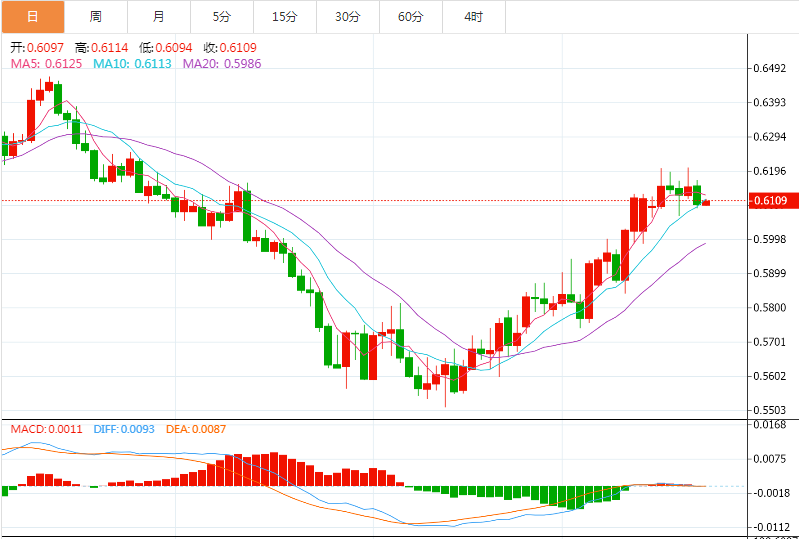Click the 0.0168 MACD axis label
This screenshot has width=799, height=539.
pos(769,425)
